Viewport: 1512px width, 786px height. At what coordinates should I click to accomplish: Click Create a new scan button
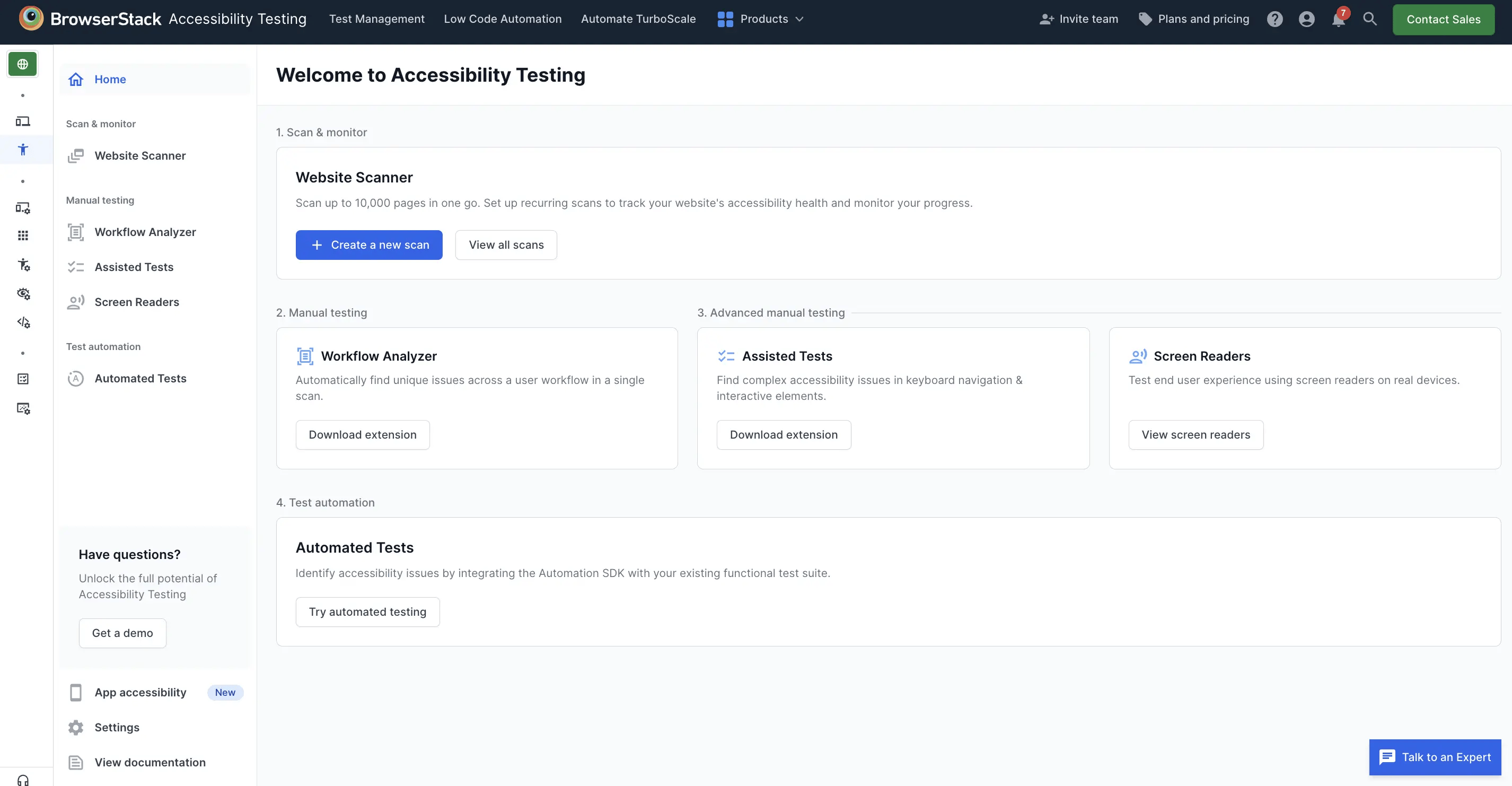[369, 245]
